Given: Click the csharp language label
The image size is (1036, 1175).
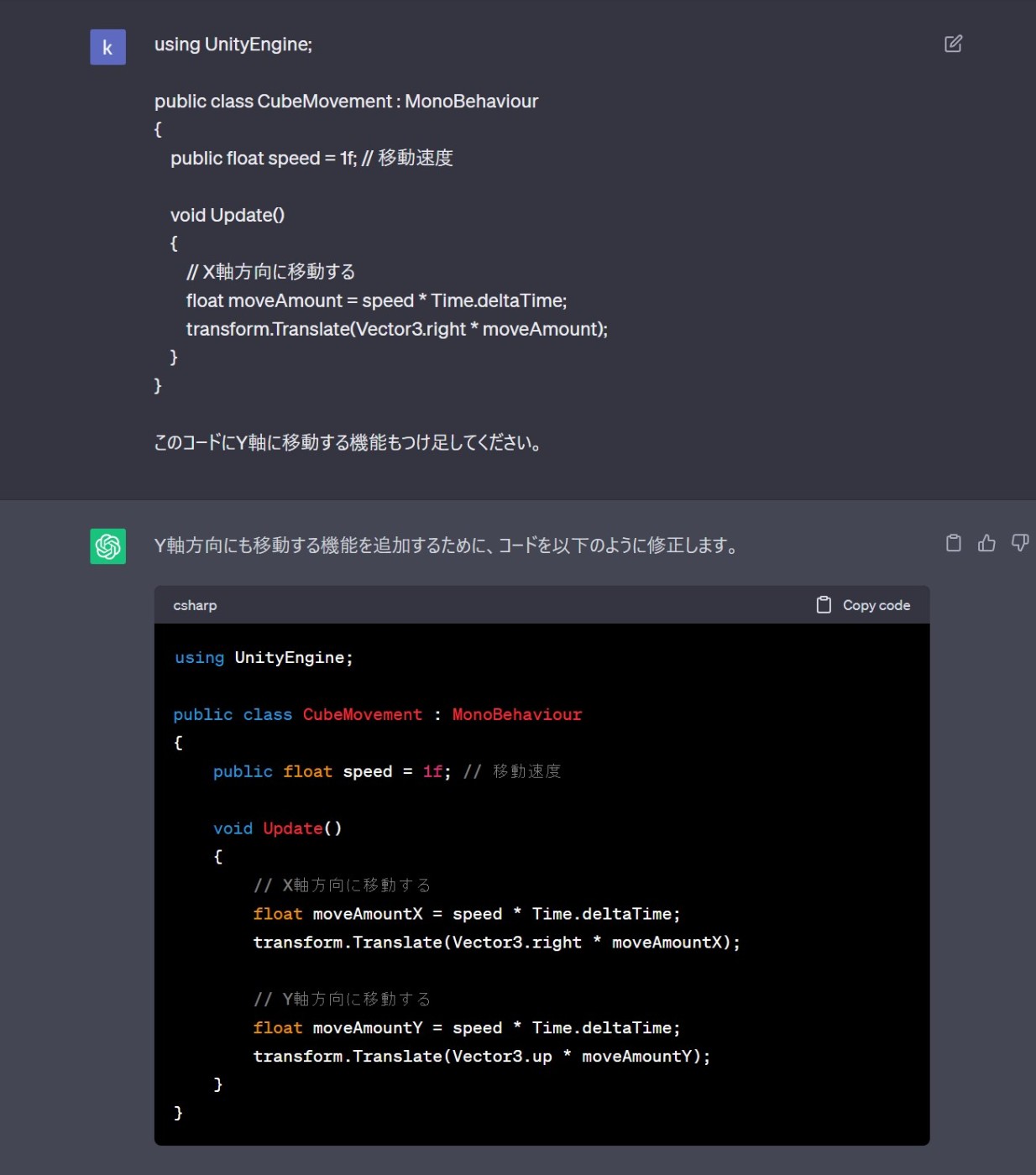Looking at the screenshot, I should (195, 605).
